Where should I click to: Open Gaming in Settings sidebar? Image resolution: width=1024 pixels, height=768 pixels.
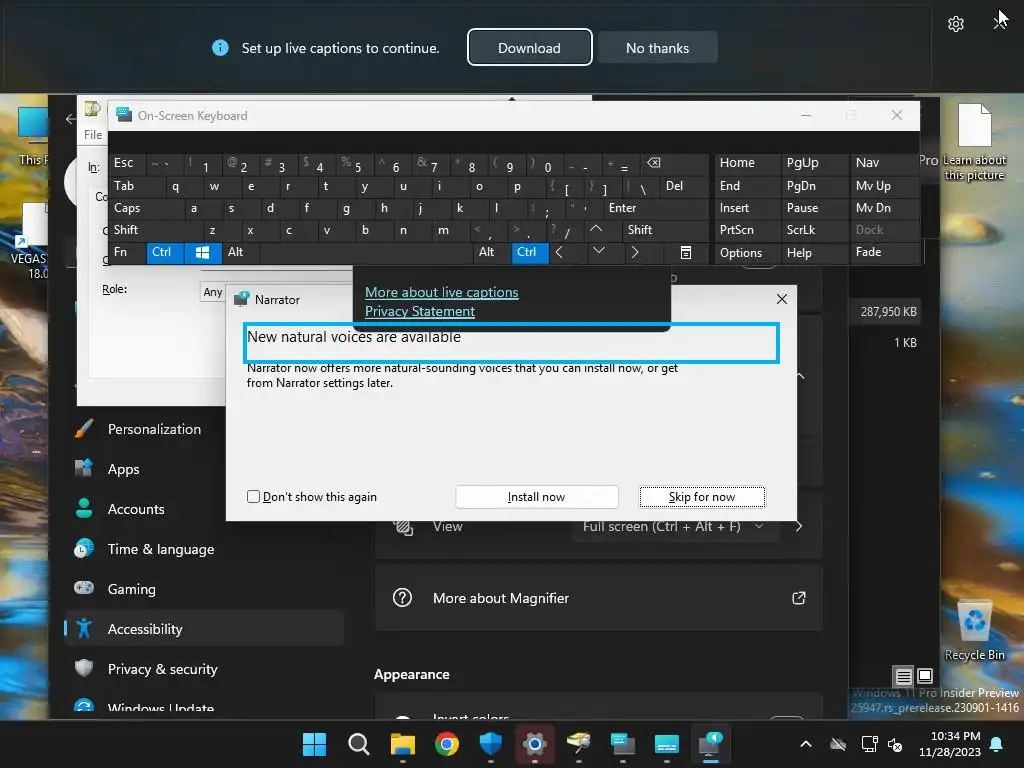[x=131, y=589]
